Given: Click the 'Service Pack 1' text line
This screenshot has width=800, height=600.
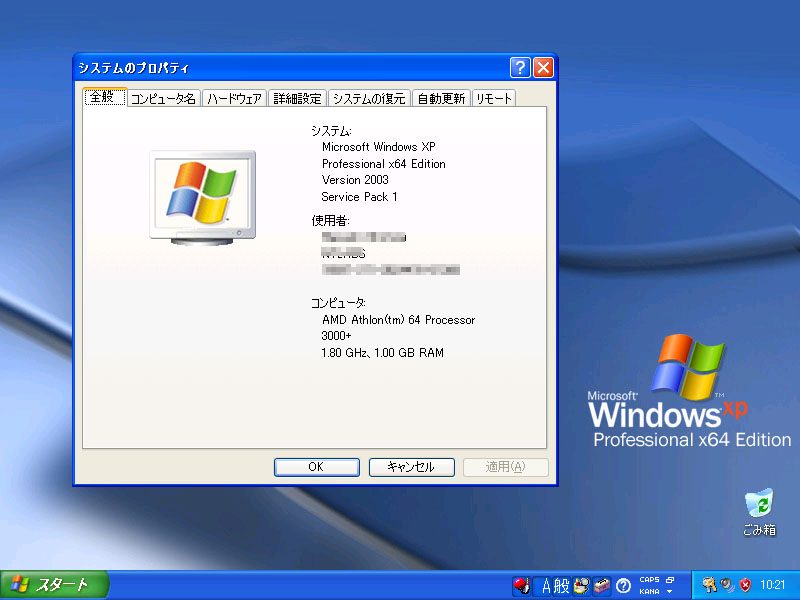Looking at the screenshot, I should (359, 197).
